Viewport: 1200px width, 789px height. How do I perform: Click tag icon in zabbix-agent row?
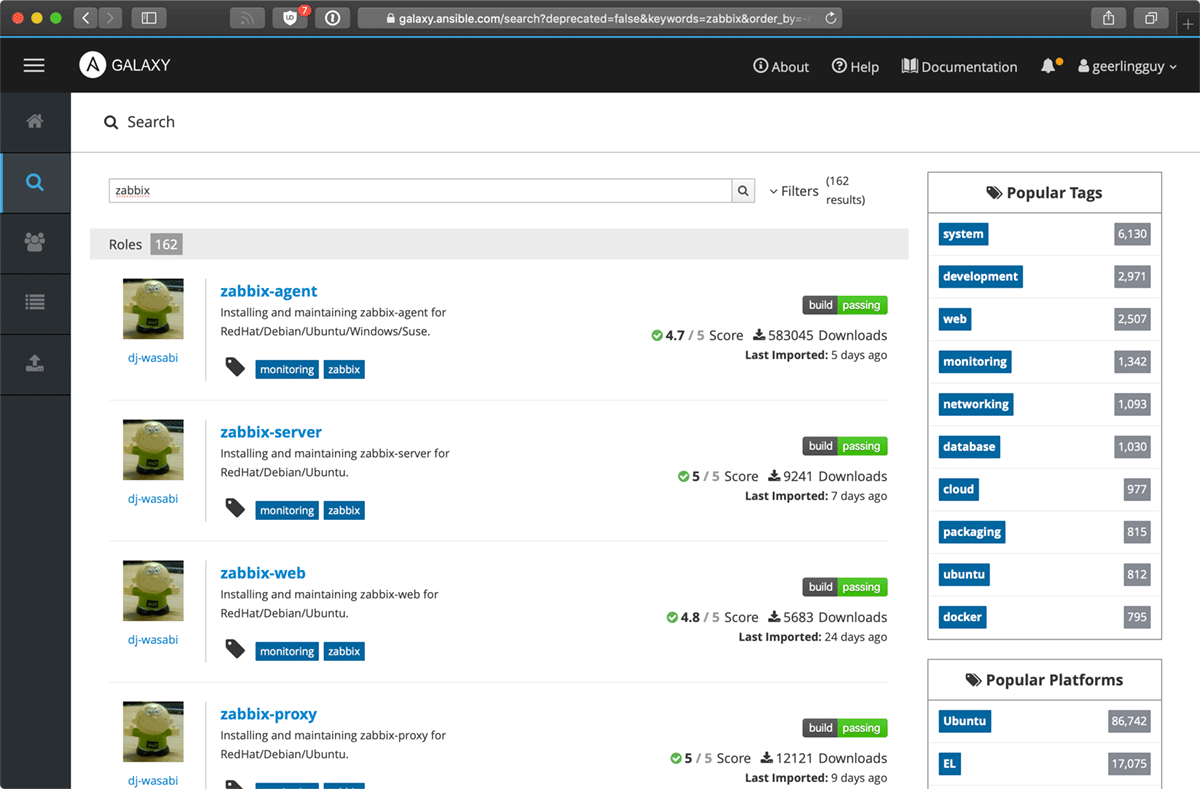pyautogui.click(x=235, y=367)
